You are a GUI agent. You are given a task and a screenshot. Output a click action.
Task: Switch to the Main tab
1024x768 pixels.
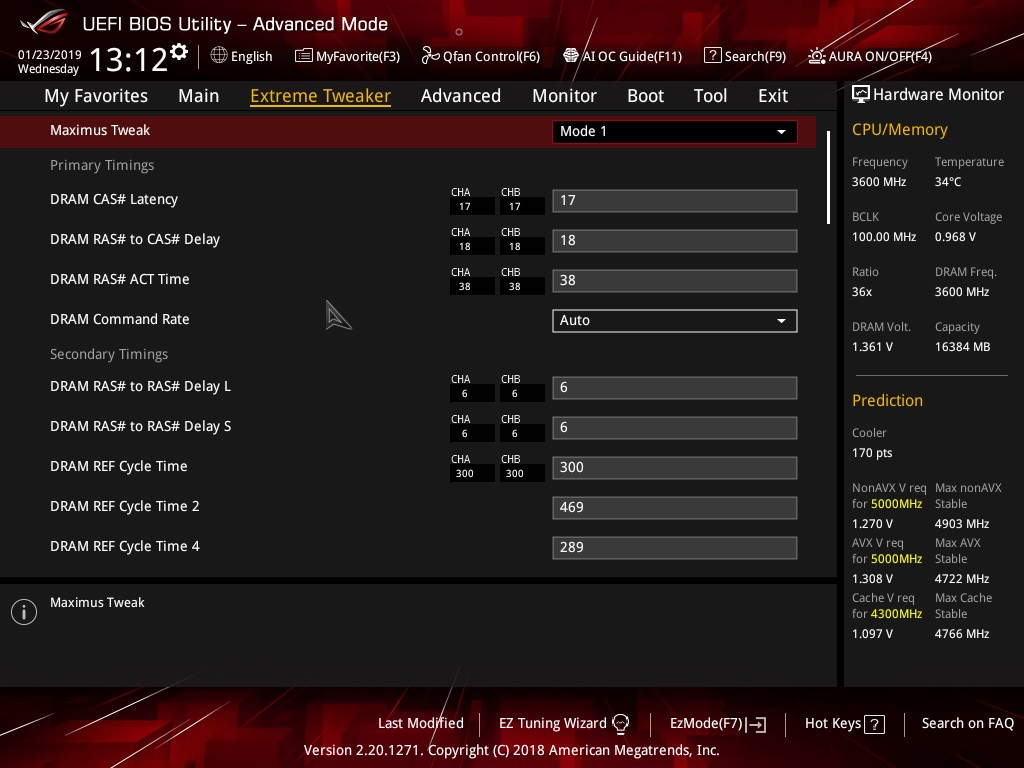[199, 96]
